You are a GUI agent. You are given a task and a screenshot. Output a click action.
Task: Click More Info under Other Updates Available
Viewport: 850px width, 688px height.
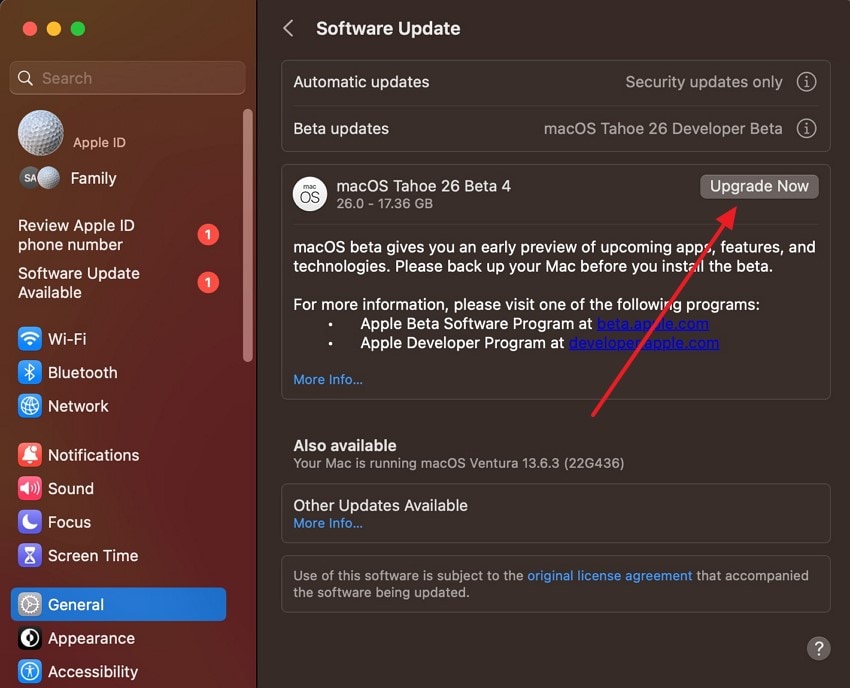pyautogui.click(x=328, y=523)
